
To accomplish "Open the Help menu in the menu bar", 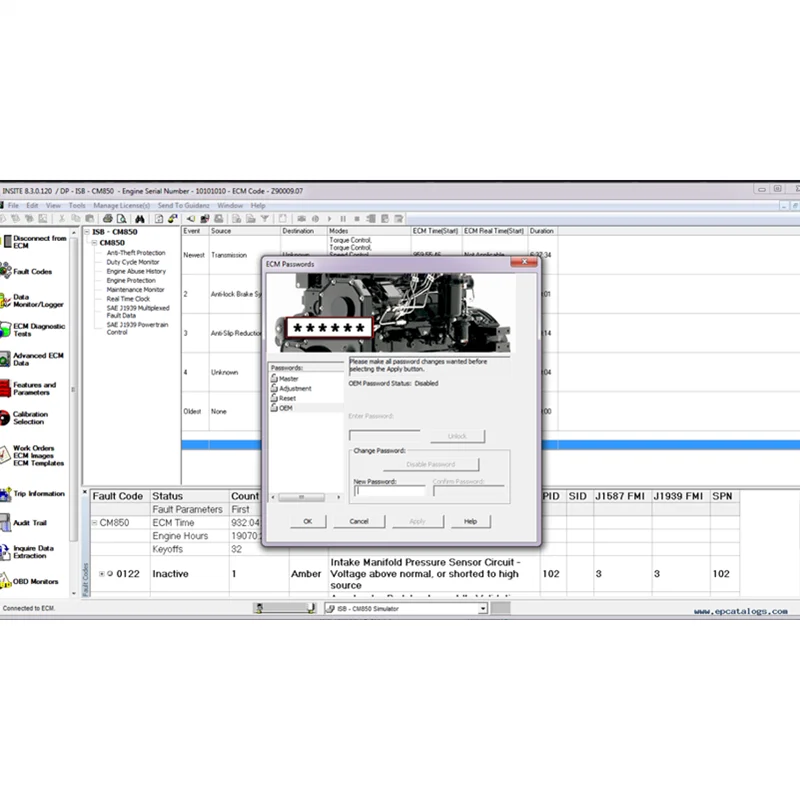I will click(258, 206).
